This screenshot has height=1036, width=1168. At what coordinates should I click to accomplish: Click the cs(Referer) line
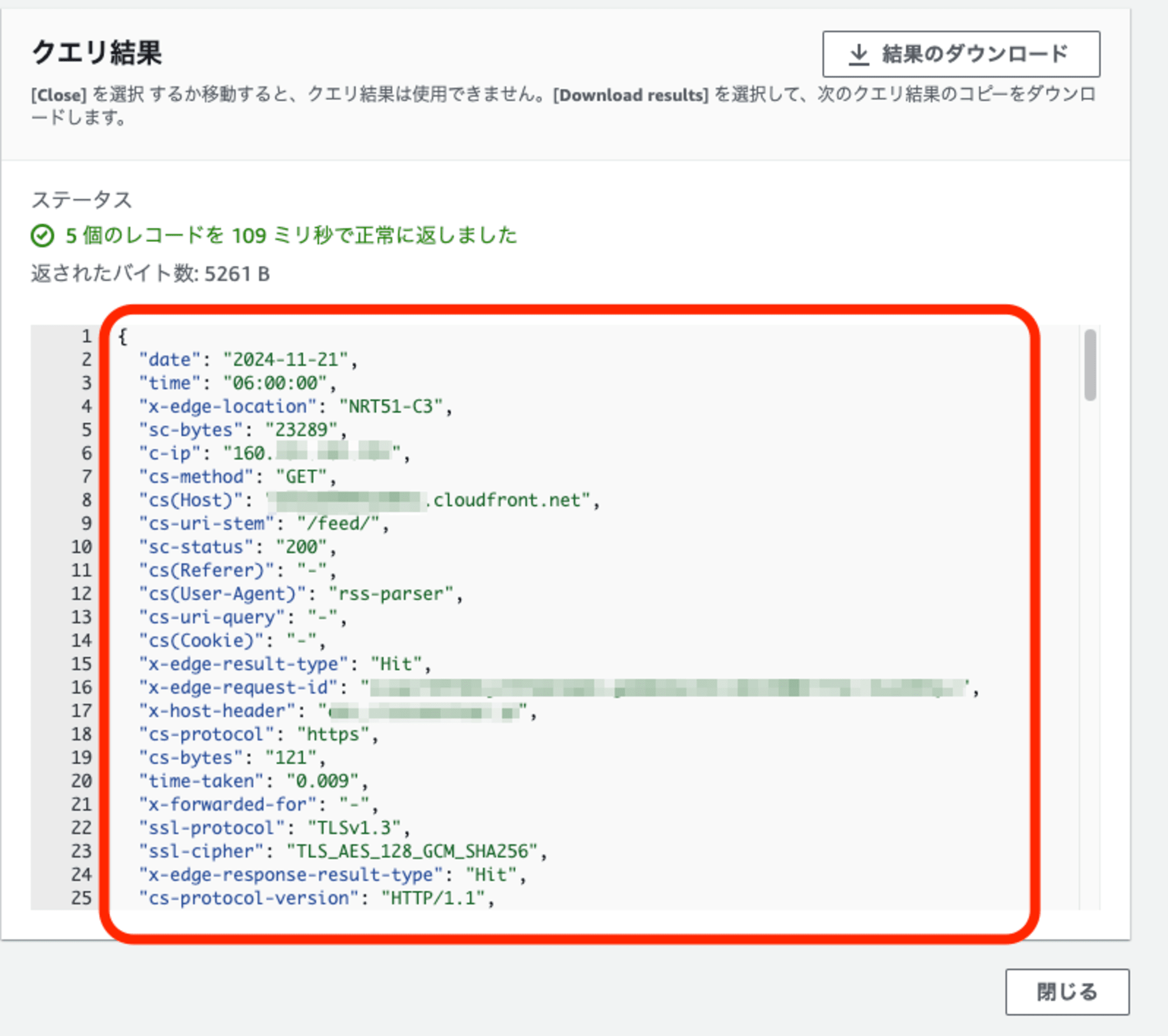tap(238, 570)
